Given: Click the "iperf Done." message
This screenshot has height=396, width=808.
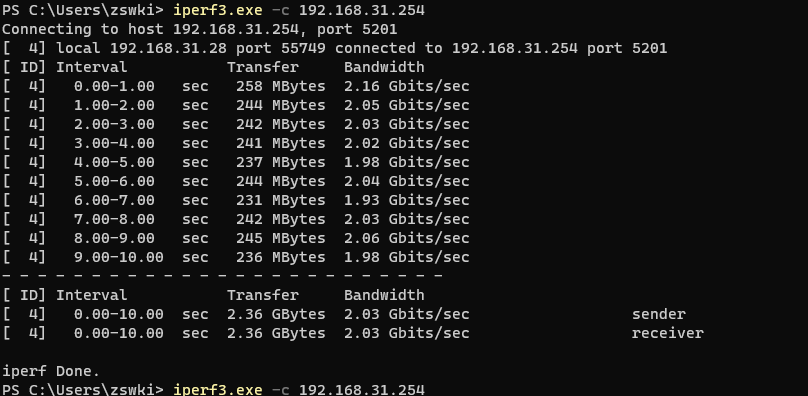Looking at the screenshot, I should click(51, 371).
